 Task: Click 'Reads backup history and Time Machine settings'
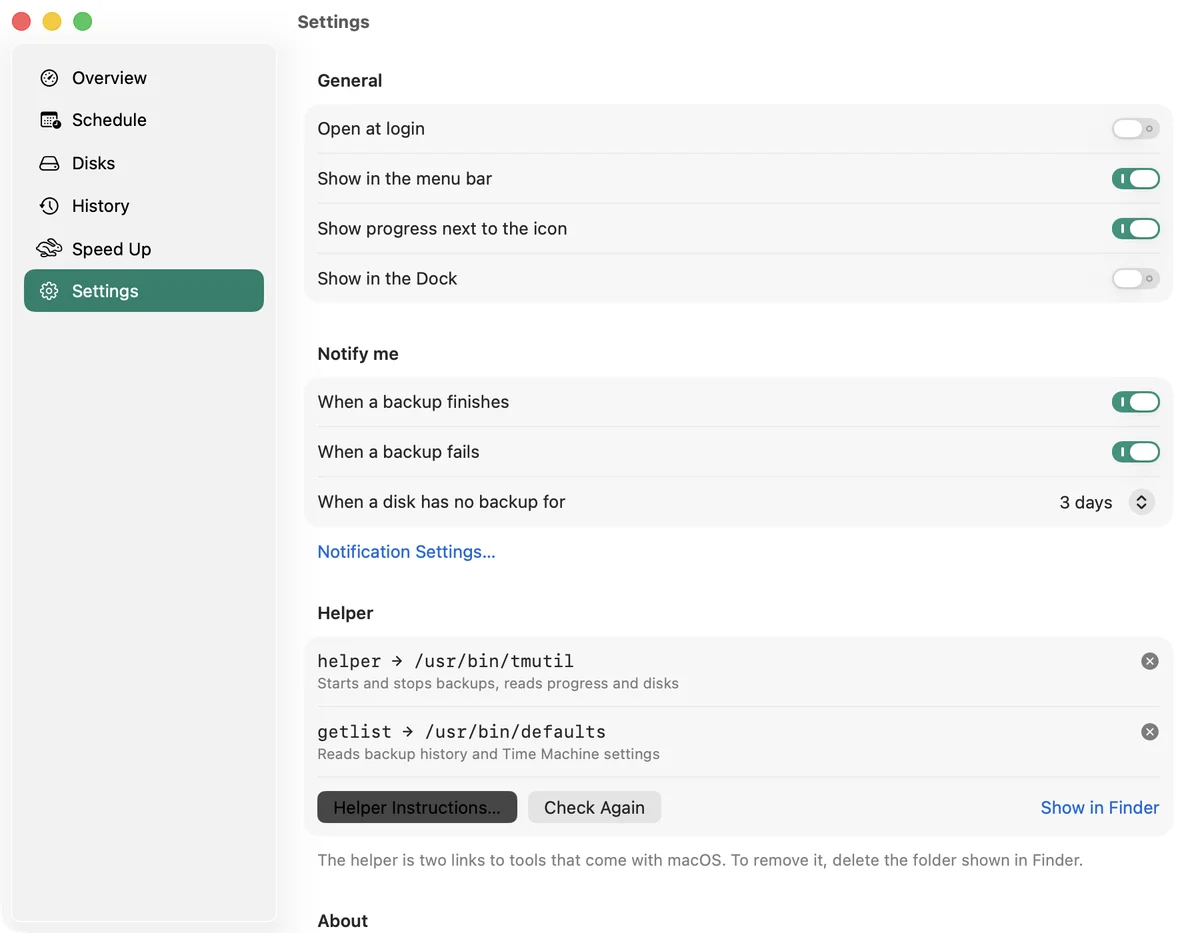(x=488, y=754)
